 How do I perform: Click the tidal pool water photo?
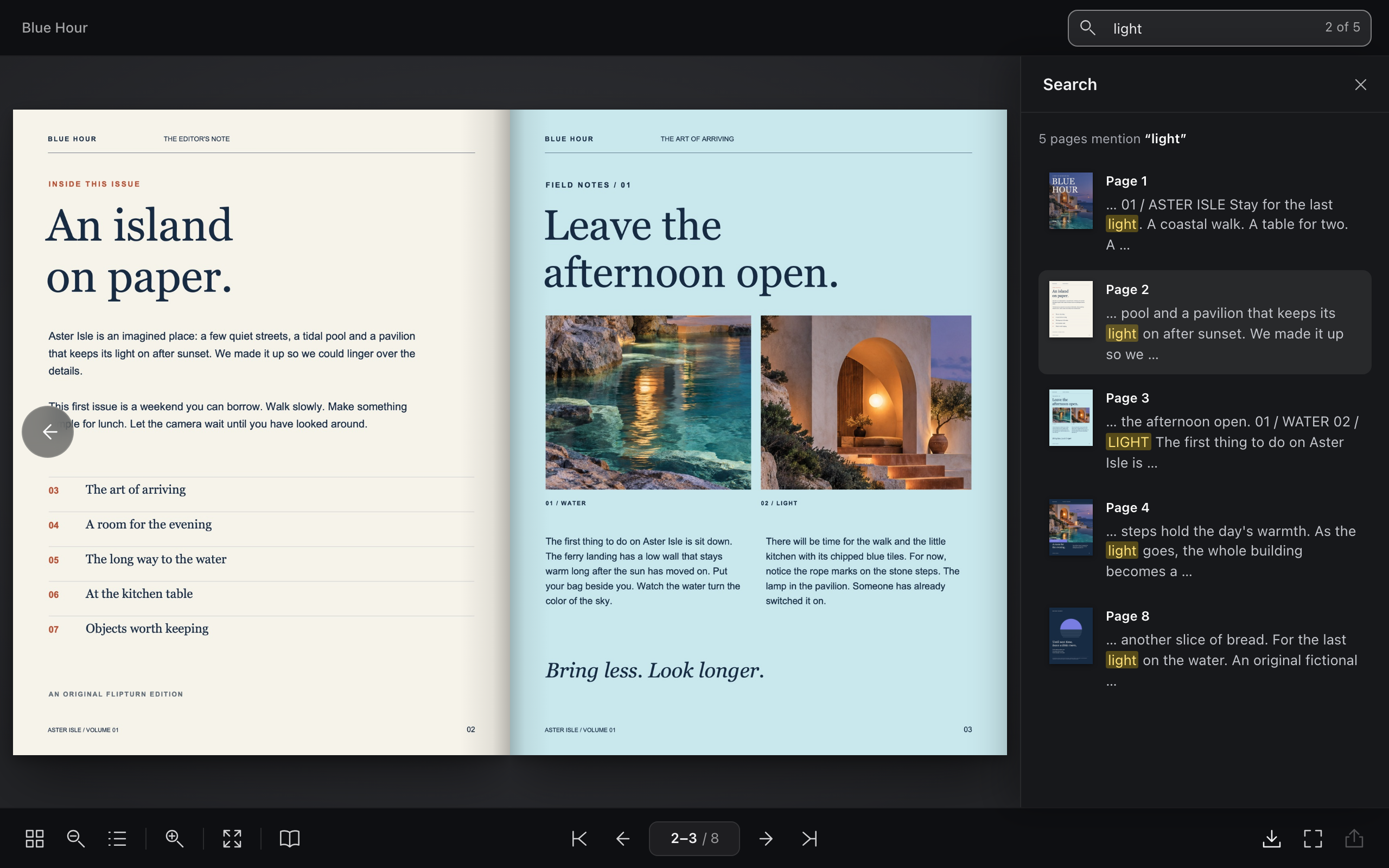point(648,403)
